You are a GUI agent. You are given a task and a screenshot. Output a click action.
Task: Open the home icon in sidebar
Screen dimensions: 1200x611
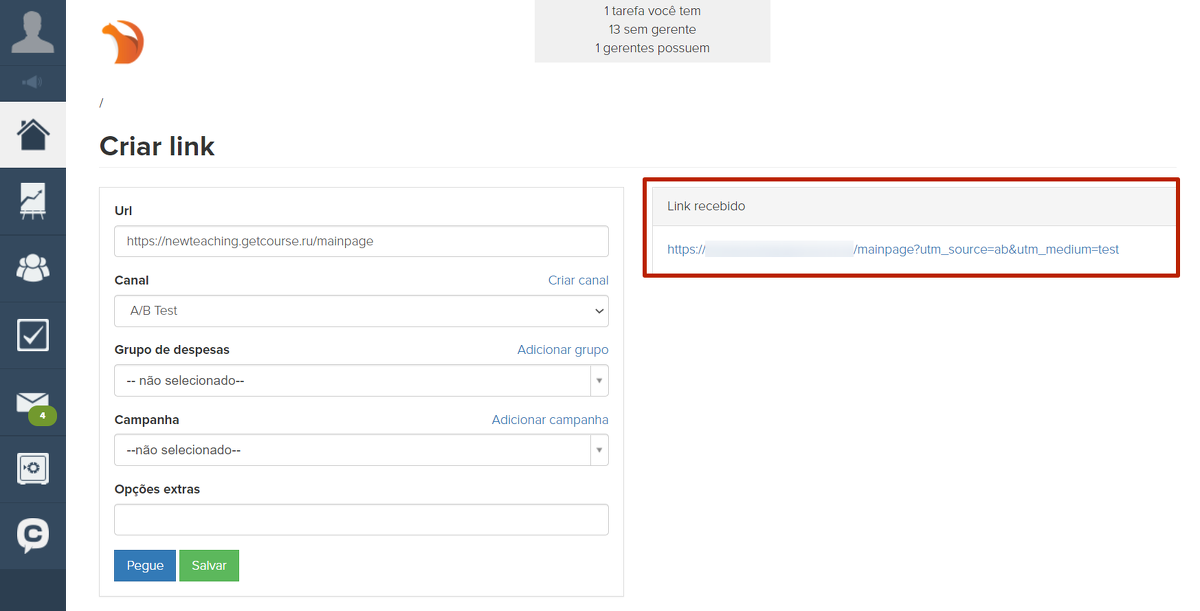(x=32, y=134)
